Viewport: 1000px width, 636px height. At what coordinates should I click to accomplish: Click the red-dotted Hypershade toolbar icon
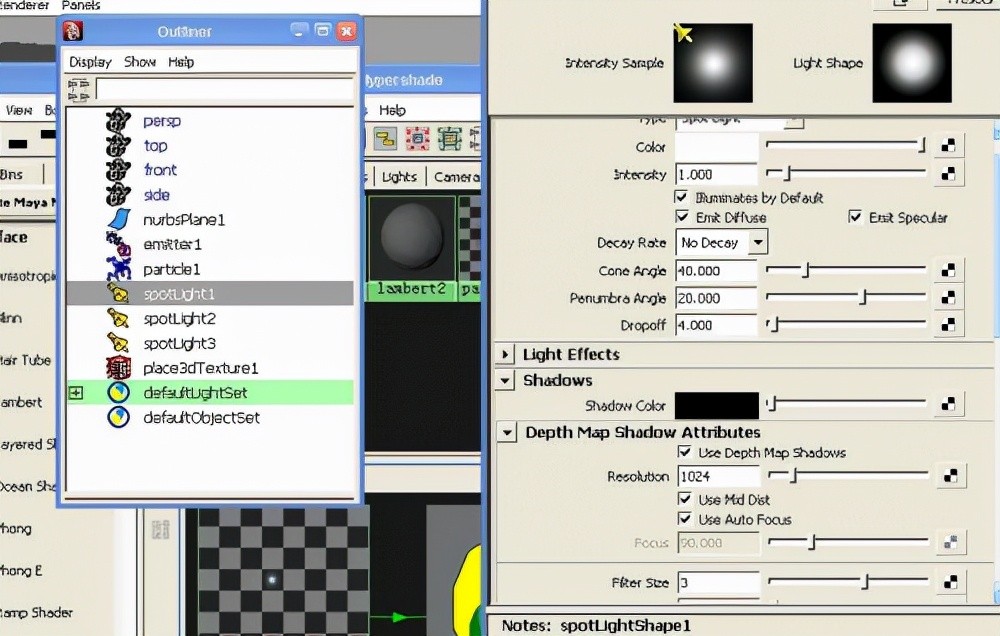tap(417, 138)
